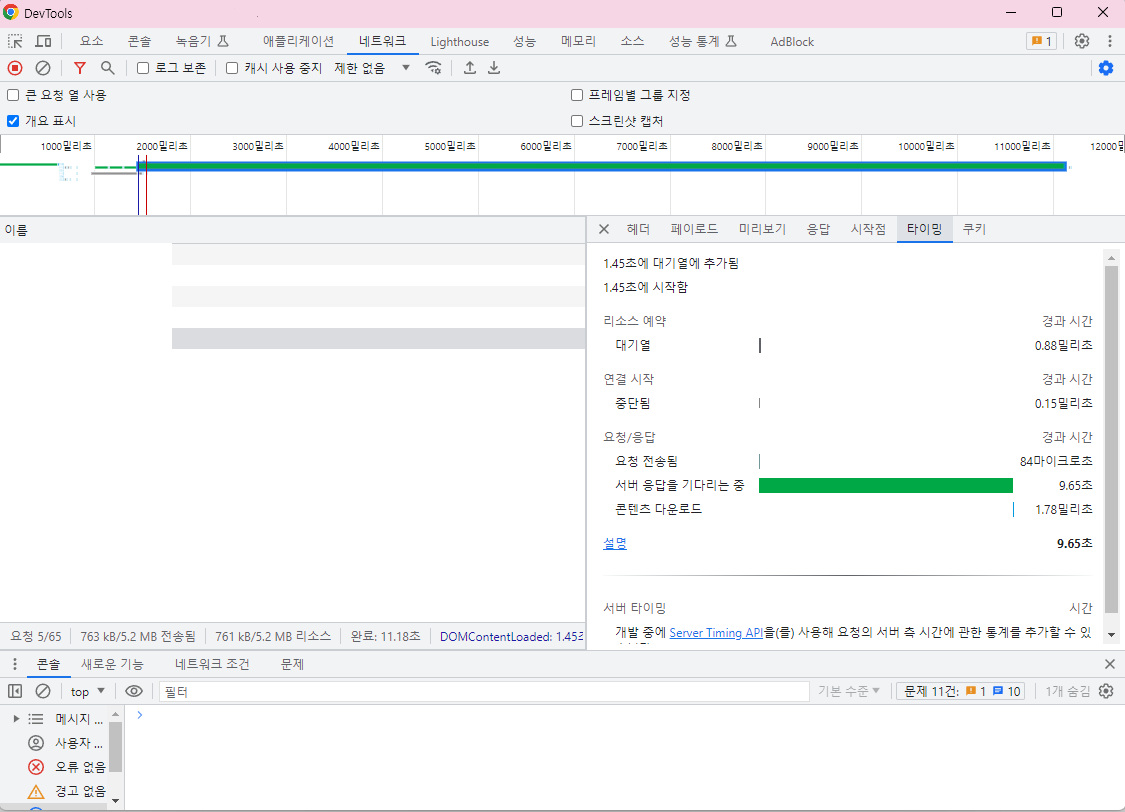Open the 제한 없음 throttling dropdown

372,68
